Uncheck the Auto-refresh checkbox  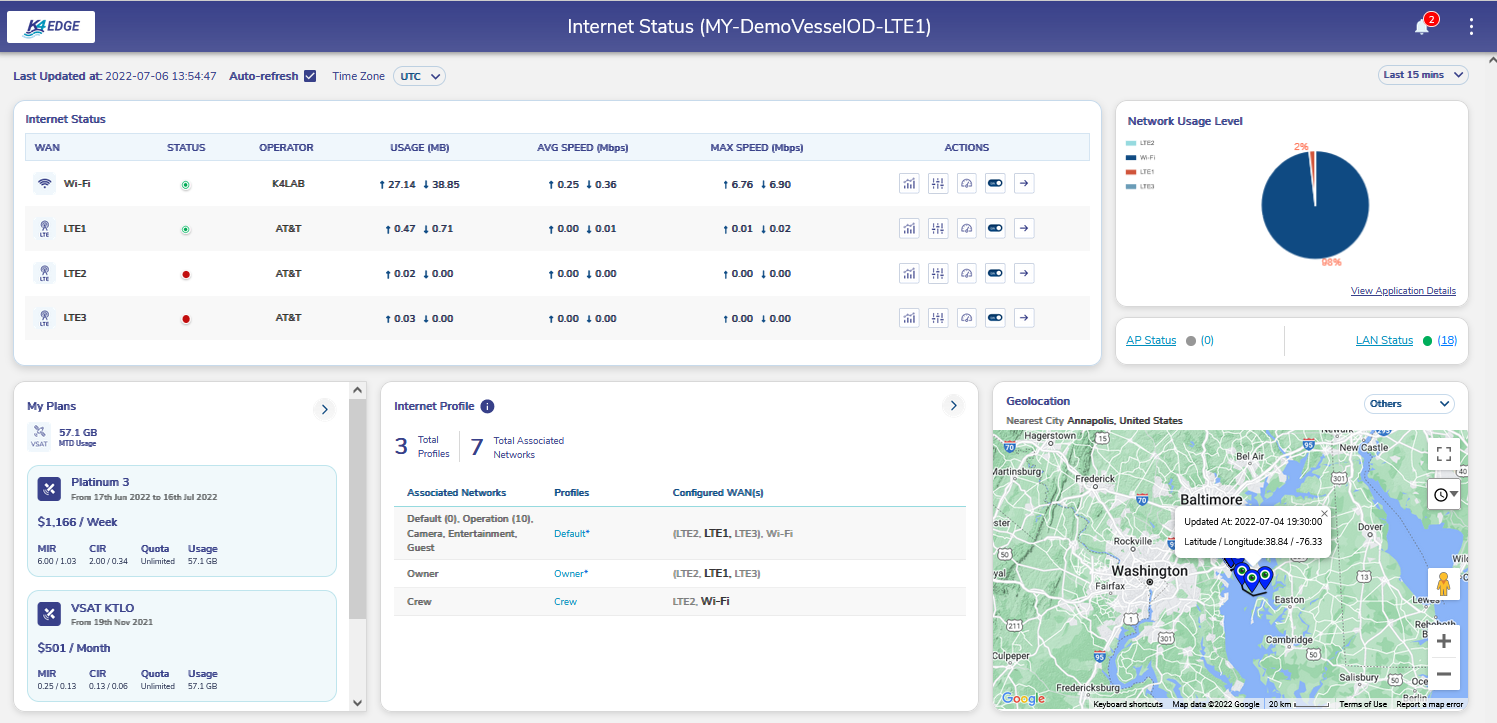coord(310,76)
